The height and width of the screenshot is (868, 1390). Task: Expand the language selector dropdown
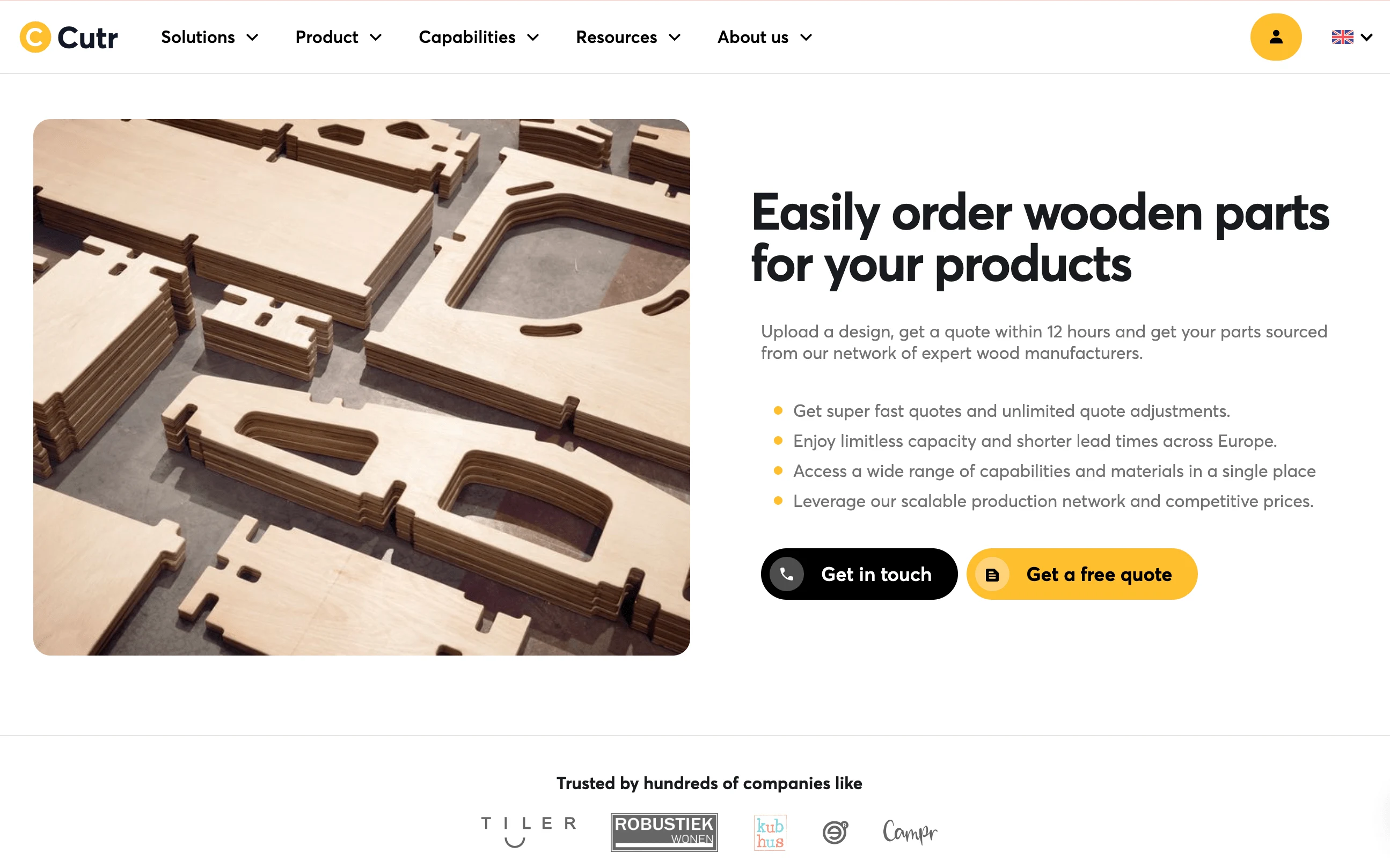[x=1353, y=37]
